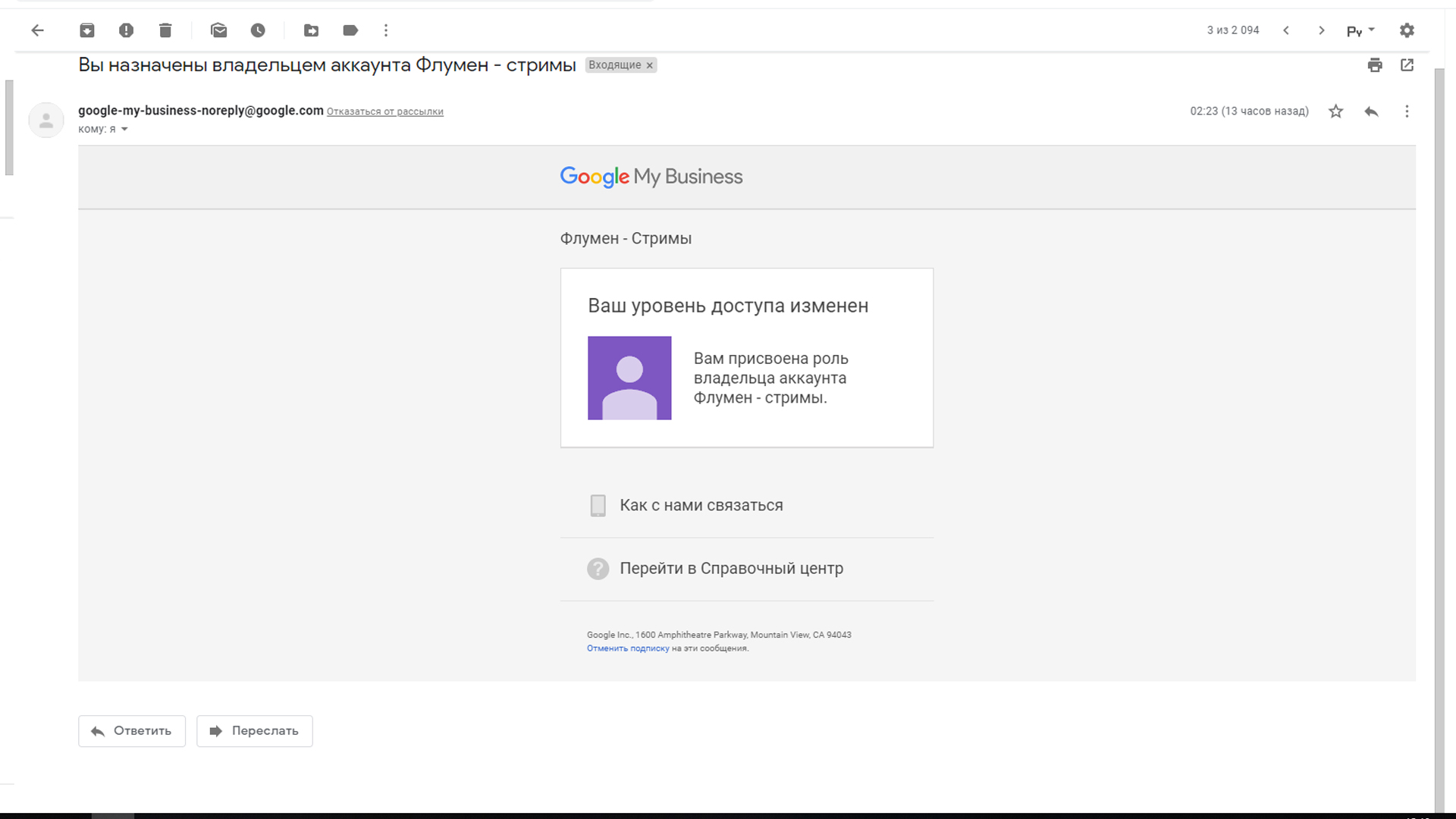This screenshot has width=1456, height=819.
Task: Open Gmail settings gear
Action: point(1407,30)
